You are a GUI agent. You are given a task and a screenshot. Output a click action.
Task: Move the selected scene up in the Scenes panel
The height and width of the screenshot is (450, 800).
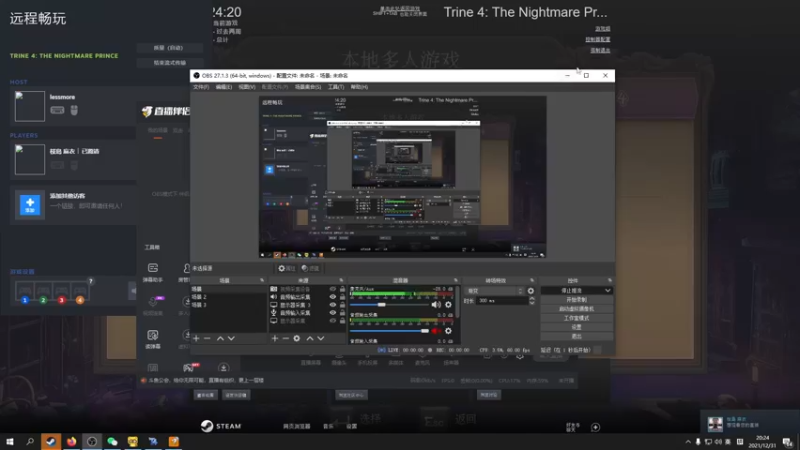pos(220,338)
